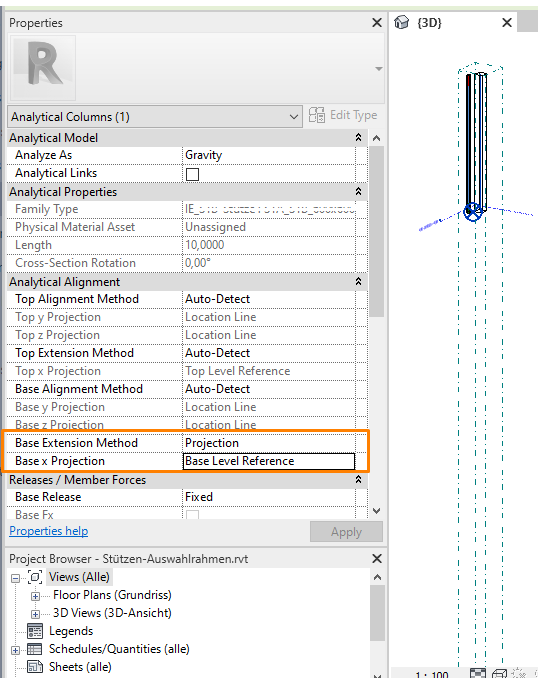Screen dimensions: 538x680
Task: Click the Edit Type button
Action: (x=343, y=115)
